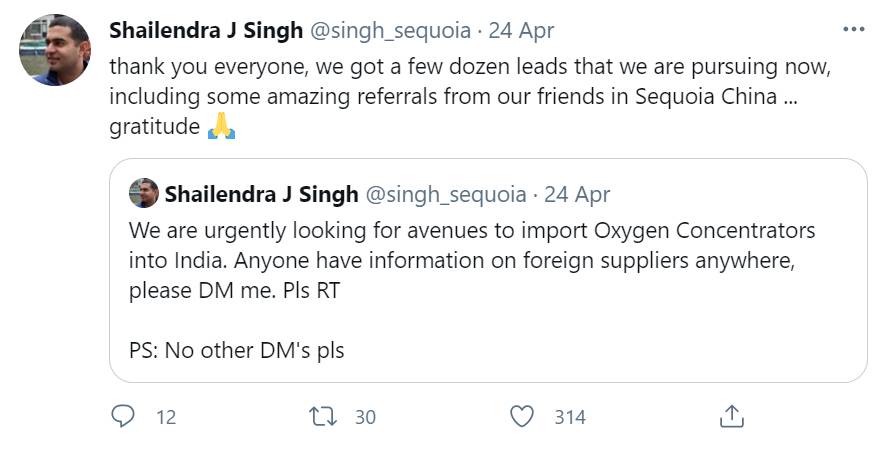Open author name Shailendra J Singh at top
This screenshot has height=450, width=884.
click(x=205, y=31)
